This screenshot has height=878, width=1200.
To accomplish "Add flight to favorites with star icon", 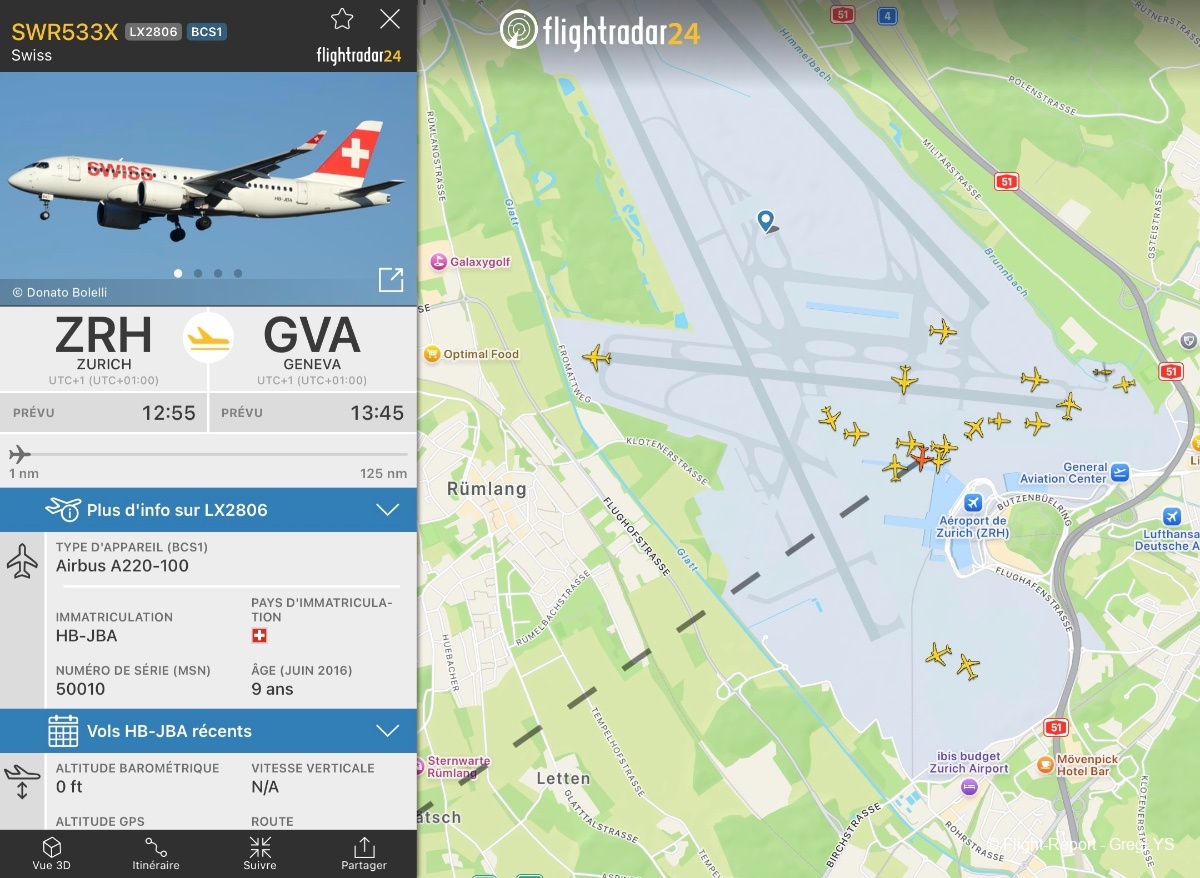I will [x=342, y=19].
